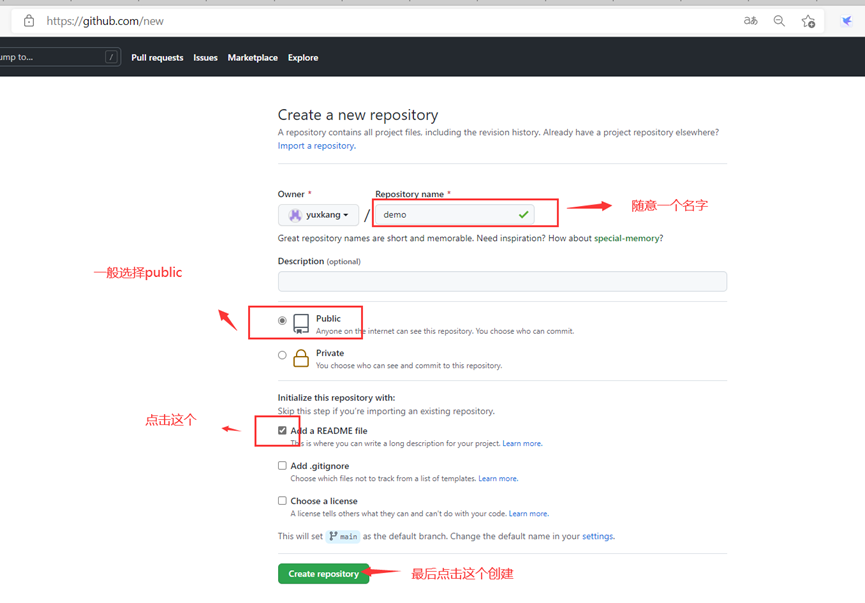Check the Choose a license checkbox
The image size is (865, 603).
[x=282, y=501]
